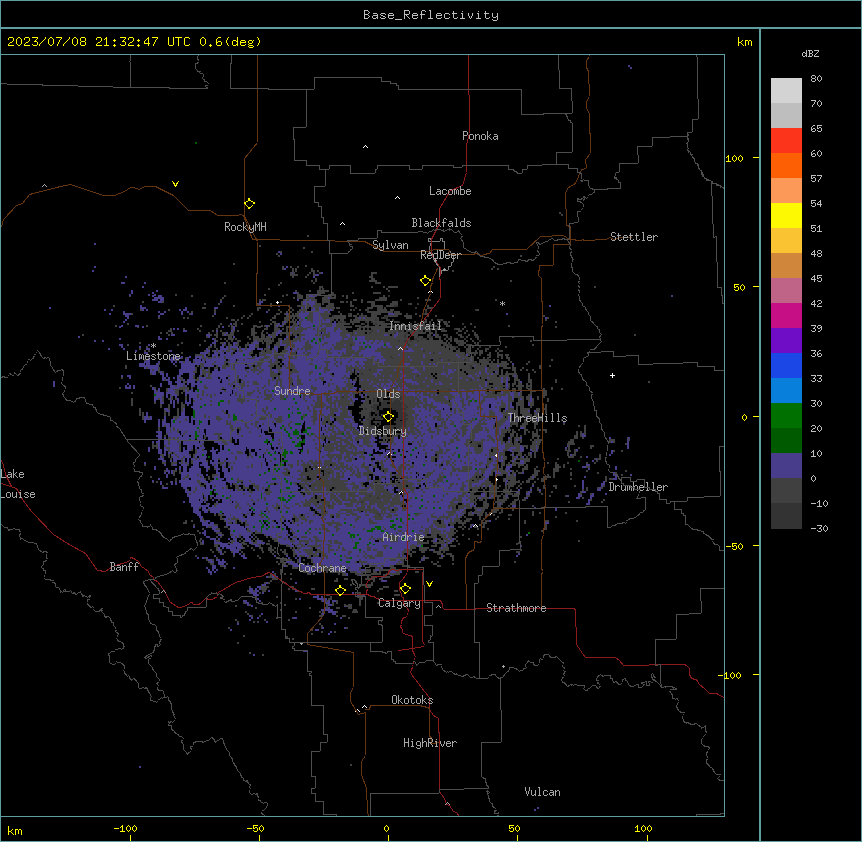This screenshot has width=862, height=842.
Task: Click the Didsbury town label
Action: 383,431
